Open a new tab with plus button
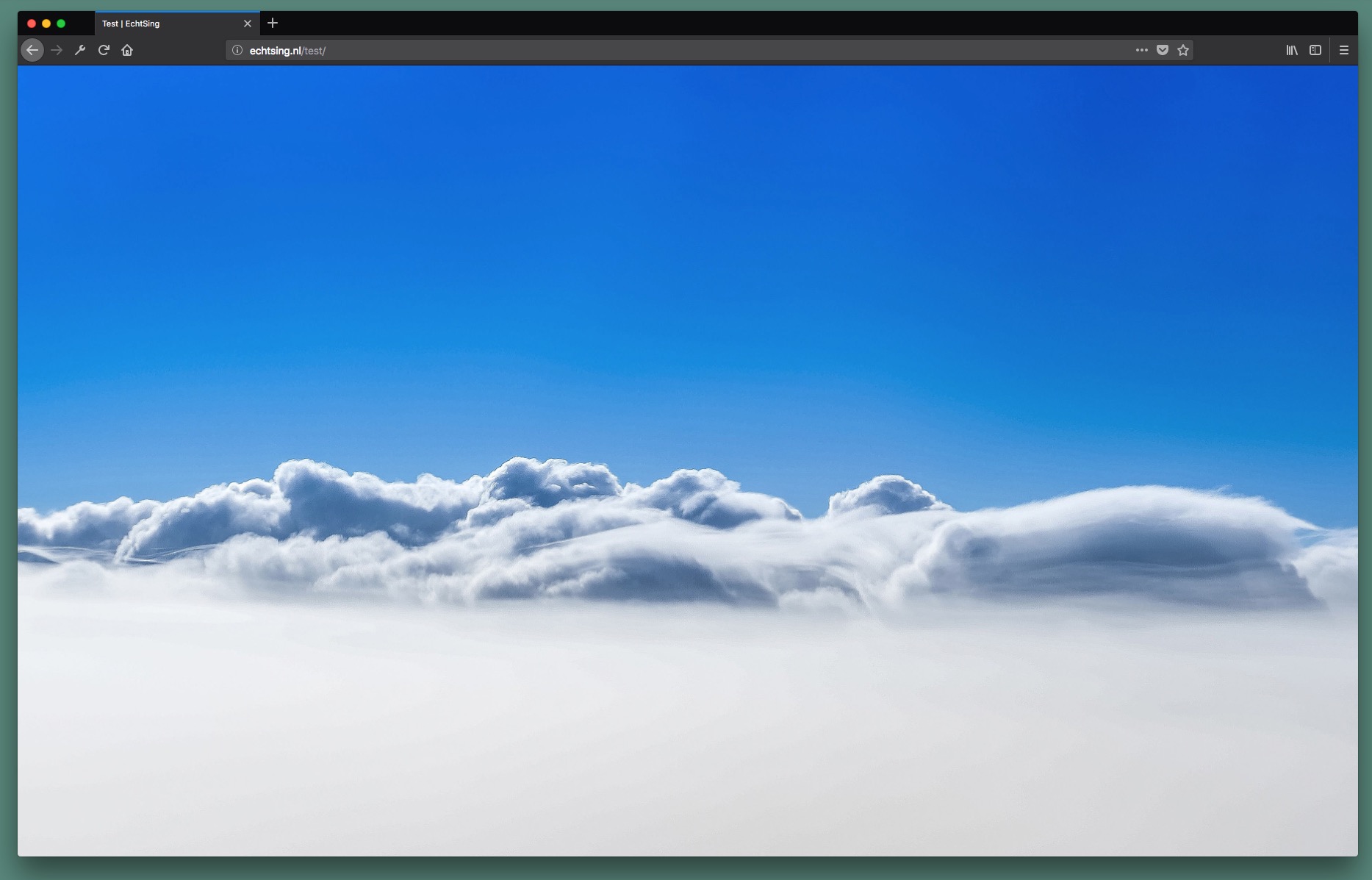 tap(273, 23)
